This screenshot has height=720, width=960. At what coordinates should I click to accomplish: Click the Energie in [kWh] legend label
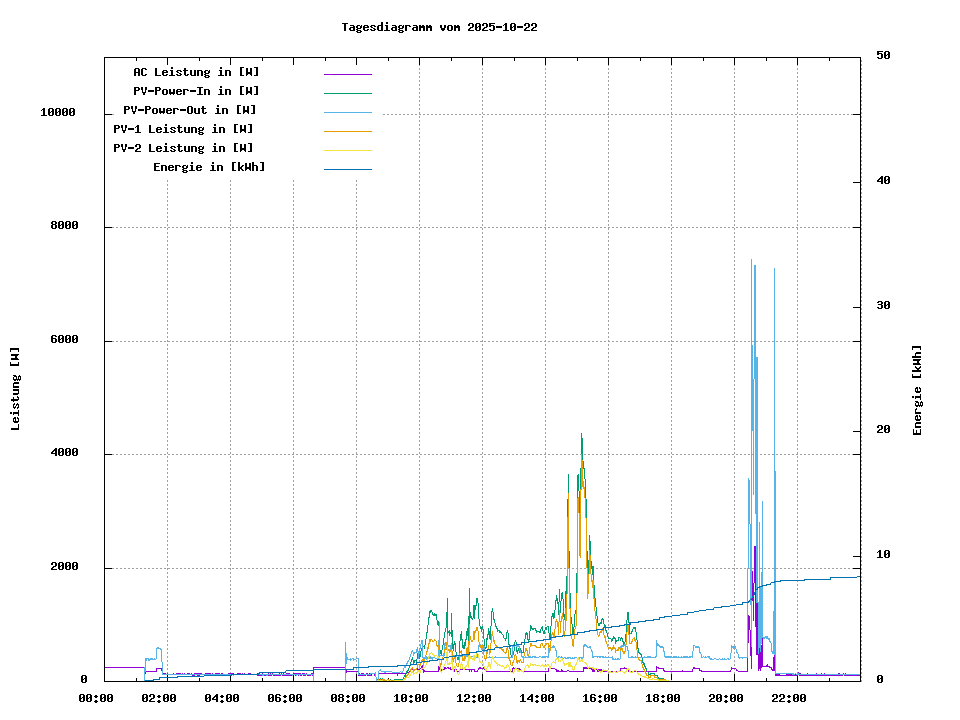pyautogui.click(x=209, y=167)
